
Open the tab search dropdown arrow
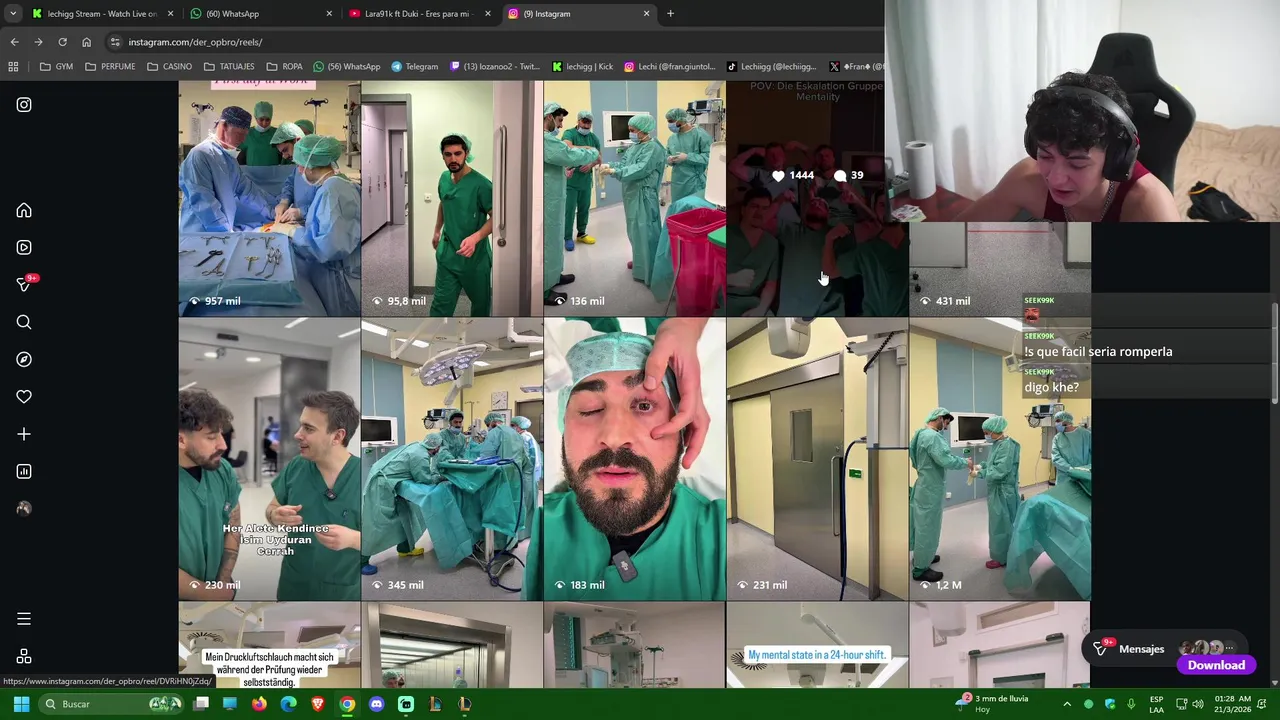tap(13, 14)
